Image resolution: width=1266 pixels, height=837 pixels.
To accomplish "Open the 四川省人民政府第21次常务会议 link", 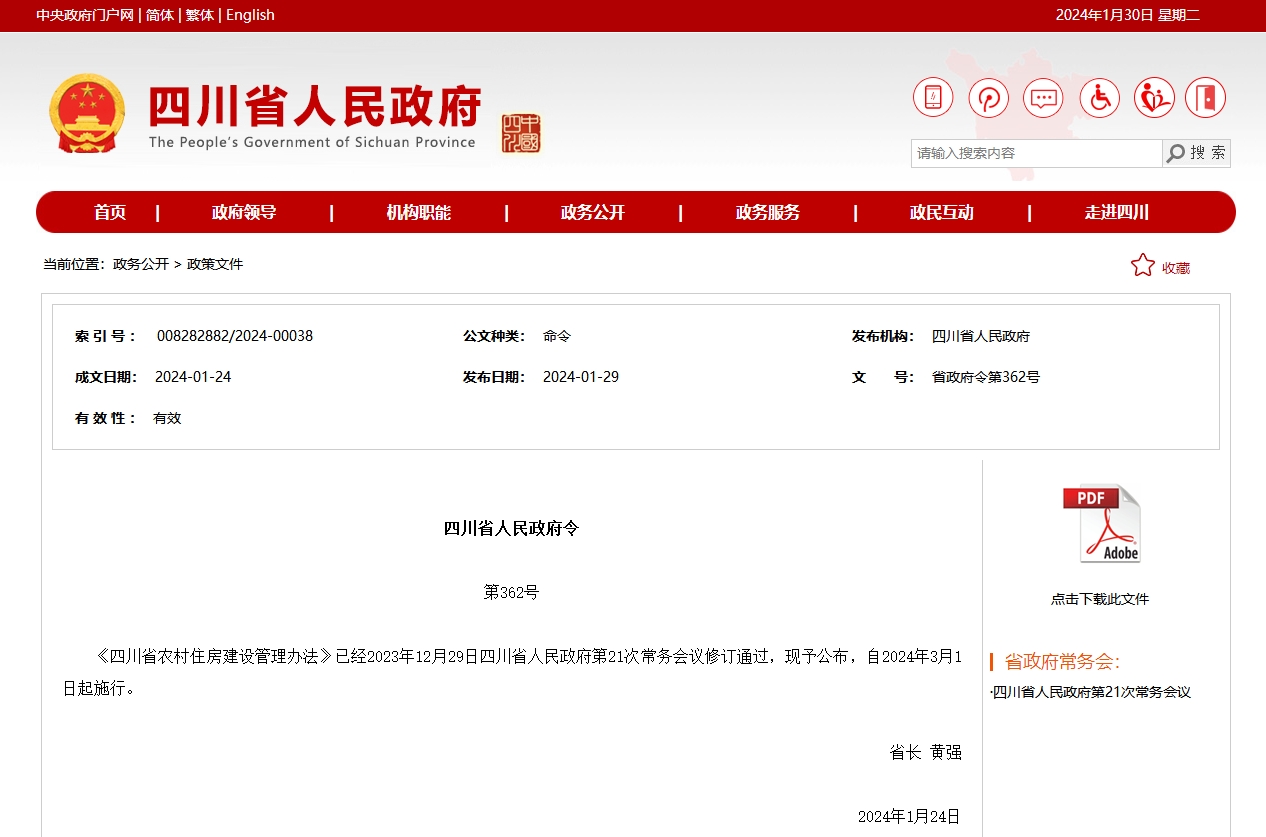I will pyautogui.click(x=1096, y=691).
